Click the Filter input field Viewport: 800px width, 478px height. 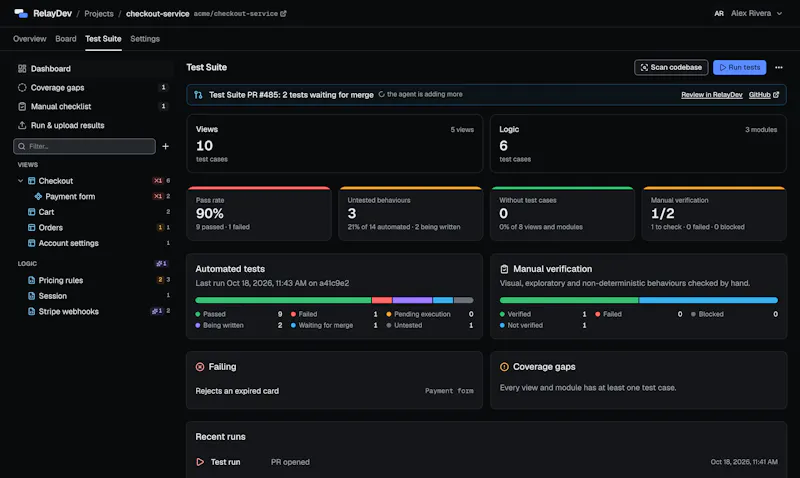click(x=84, y=146)
